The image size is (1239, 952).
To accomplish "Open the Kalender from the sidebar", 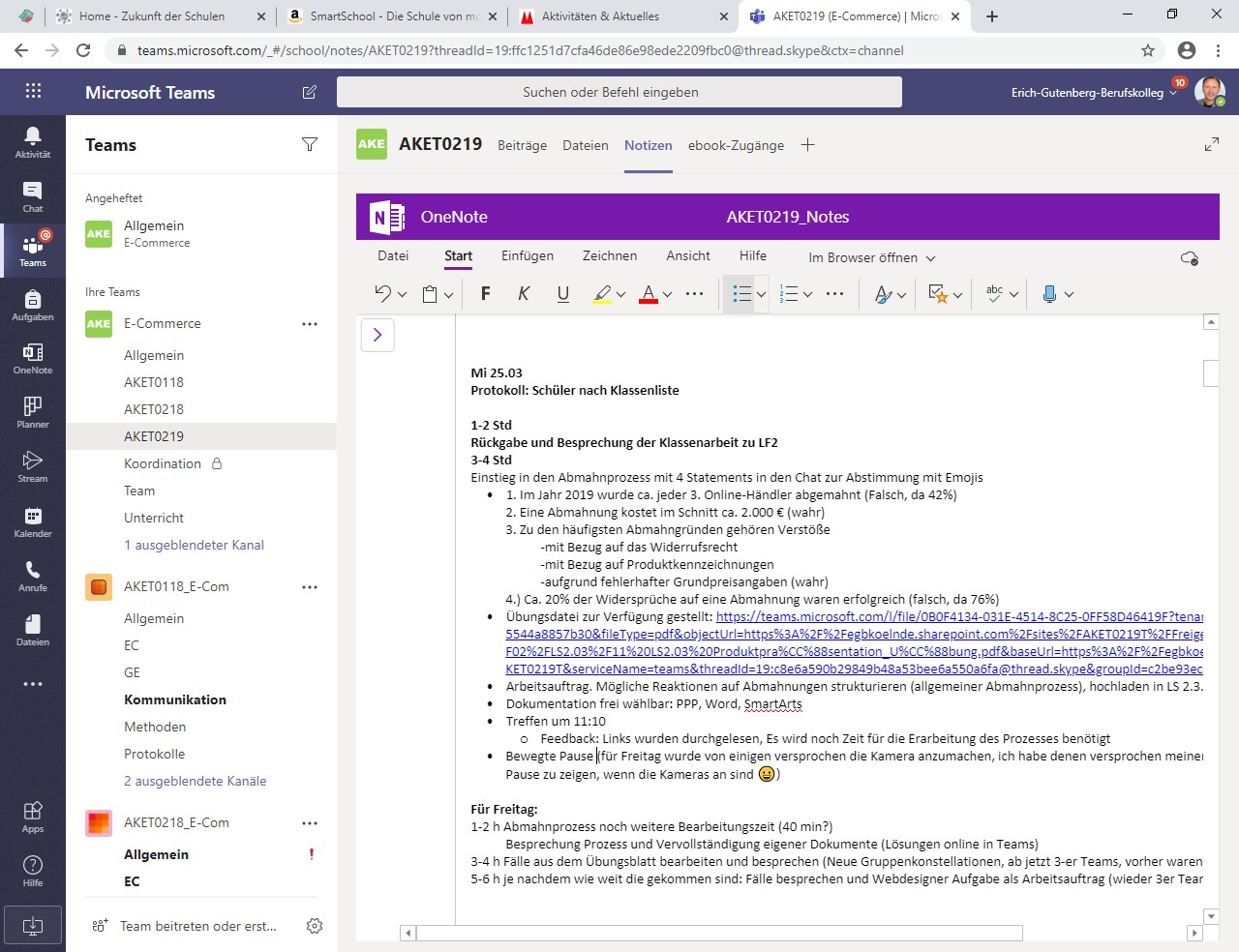I will (32, 520).
